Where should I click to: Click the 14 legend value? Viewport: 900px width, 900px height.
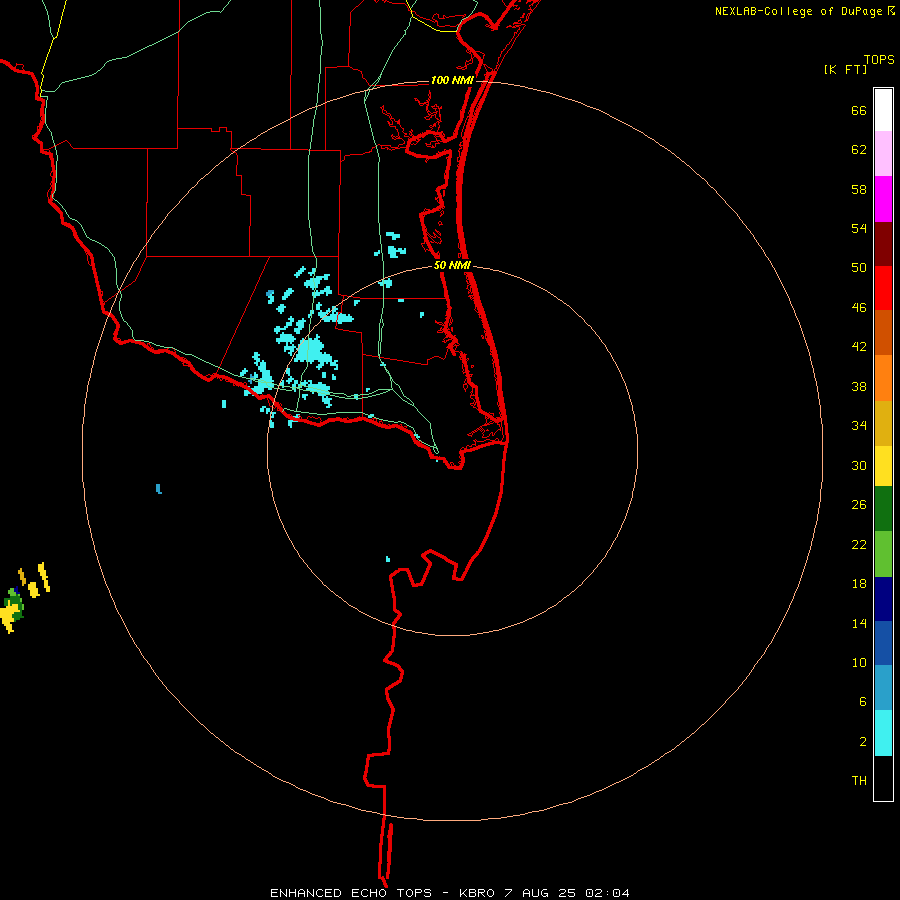pos(859,623)
